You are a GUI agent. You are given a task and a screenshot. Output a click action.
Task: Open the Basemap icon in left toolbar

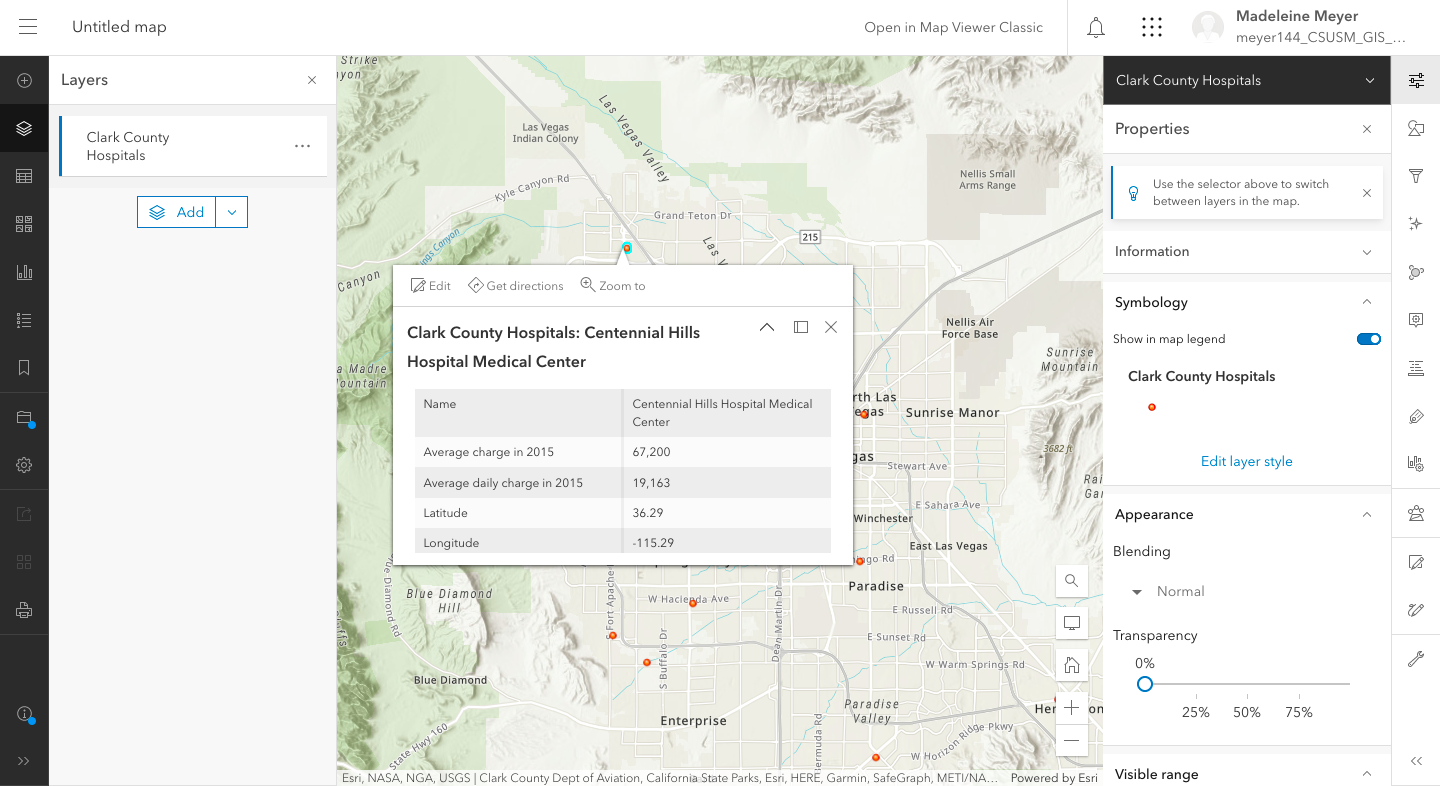[24, 224]
